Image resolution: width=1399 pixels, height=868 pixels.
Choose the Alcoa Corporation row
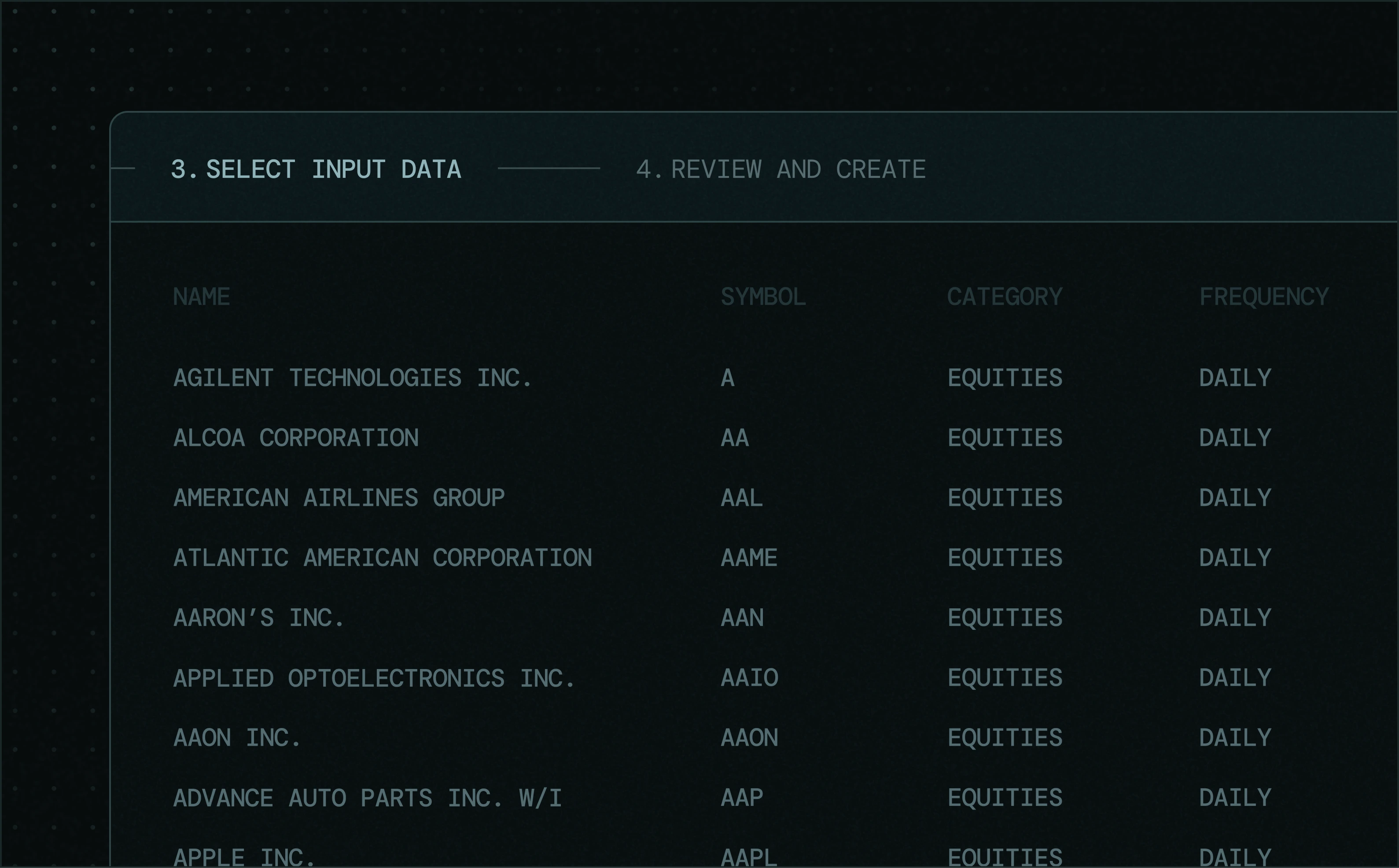[x=296, y=438]
